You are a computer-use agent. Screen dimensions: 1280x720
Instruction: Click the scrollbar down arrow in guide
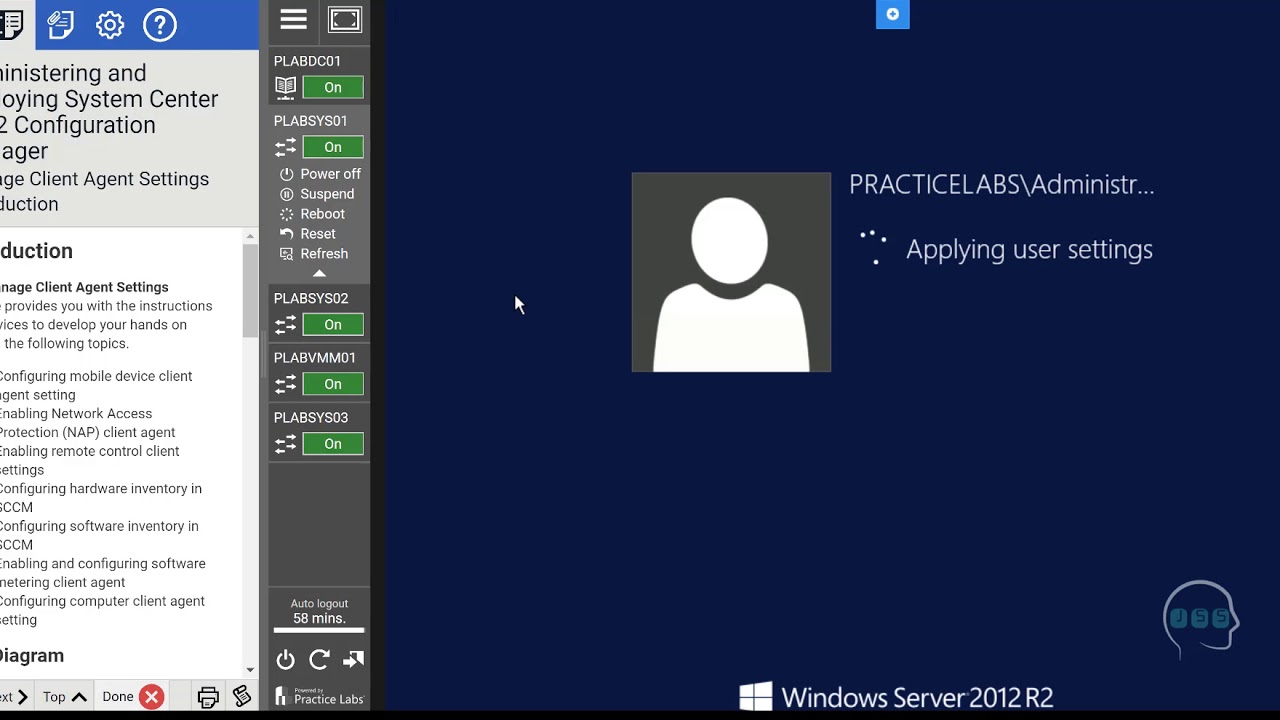(250, 671)
